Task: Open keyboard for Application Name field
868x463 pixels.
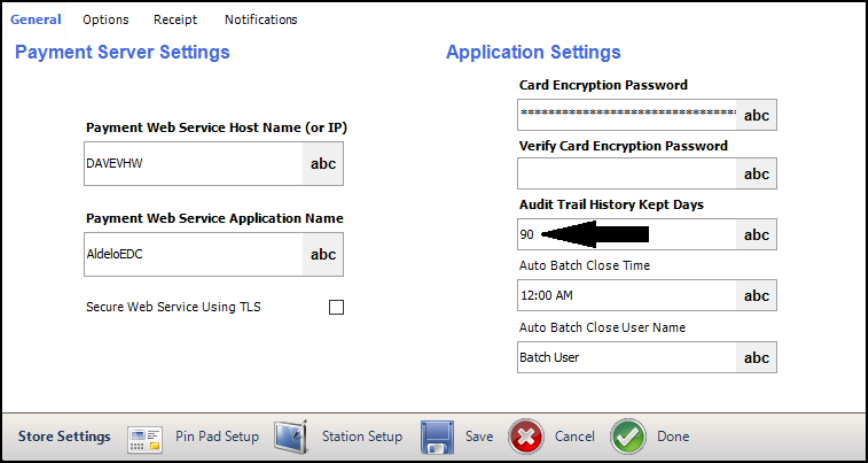Action: click(x=323, y=255)
